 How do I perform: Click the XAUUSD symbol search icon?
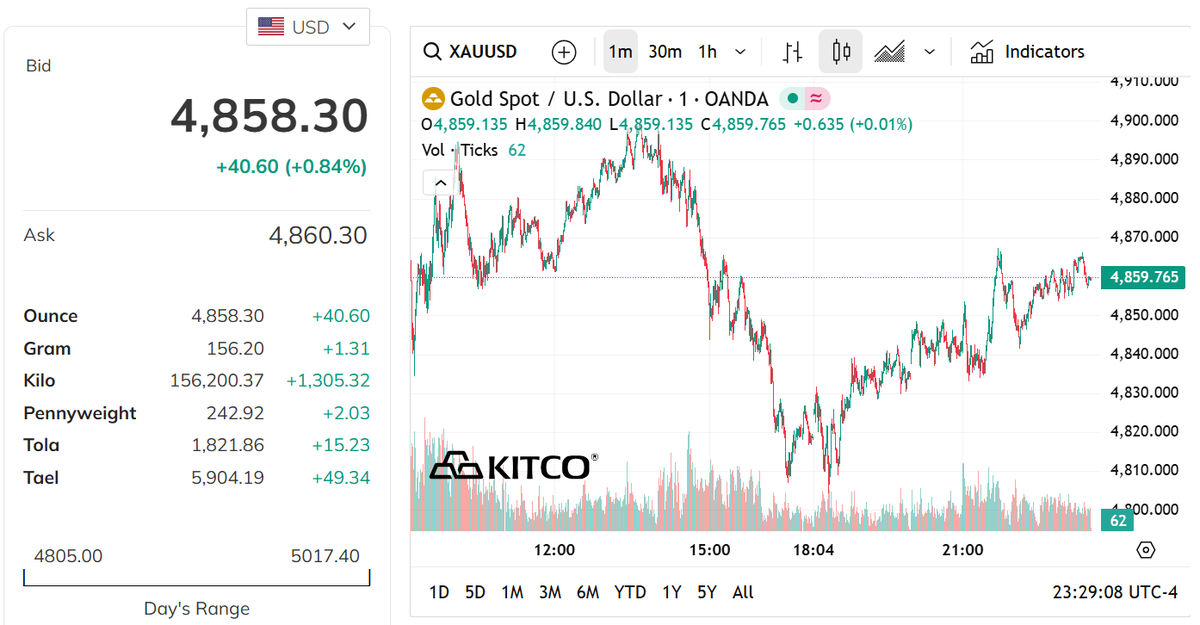coord(432,52)
